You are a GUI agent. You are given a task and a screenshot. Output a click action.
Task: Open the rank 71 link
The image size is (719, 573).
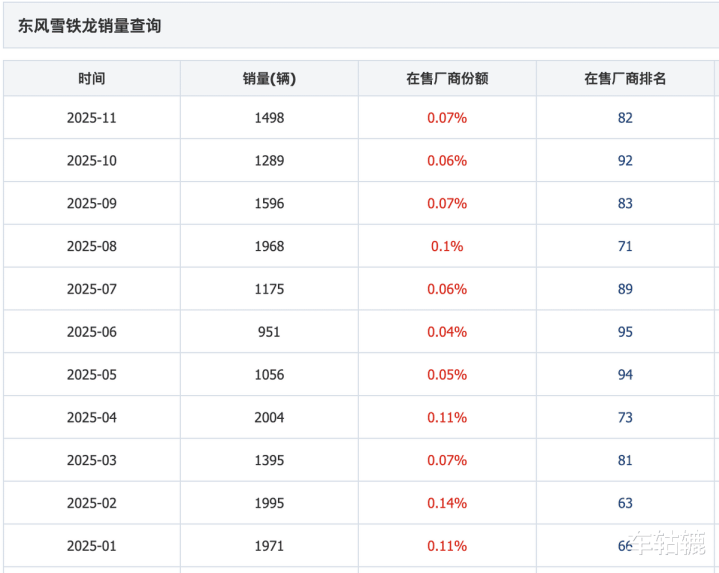click(x=625, y=246)
